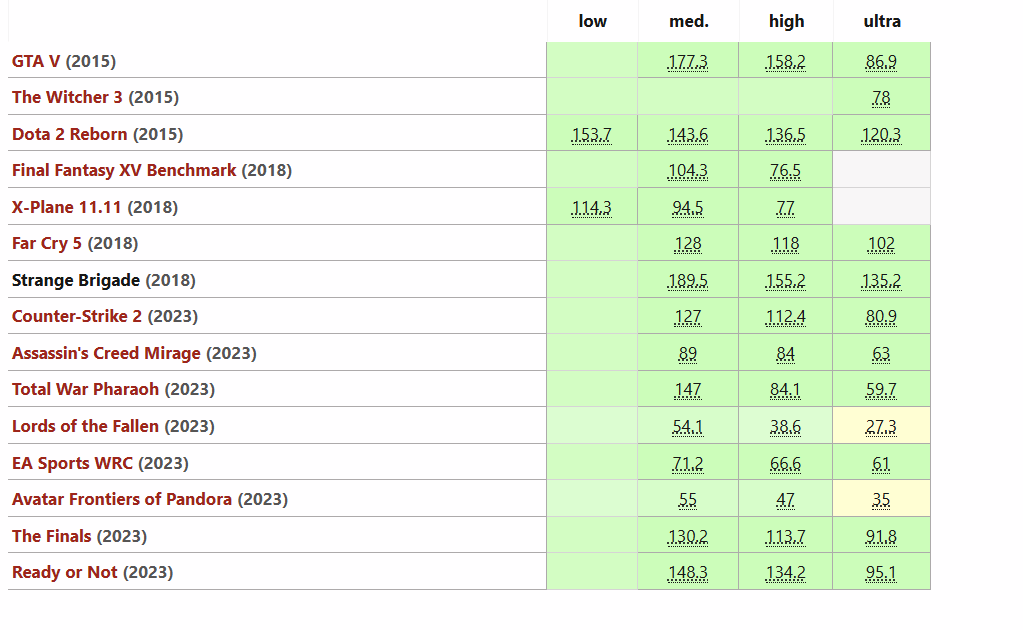
Task: Open Final Fantasy XV Benchmark link
Action: click(x=124, y=170)
